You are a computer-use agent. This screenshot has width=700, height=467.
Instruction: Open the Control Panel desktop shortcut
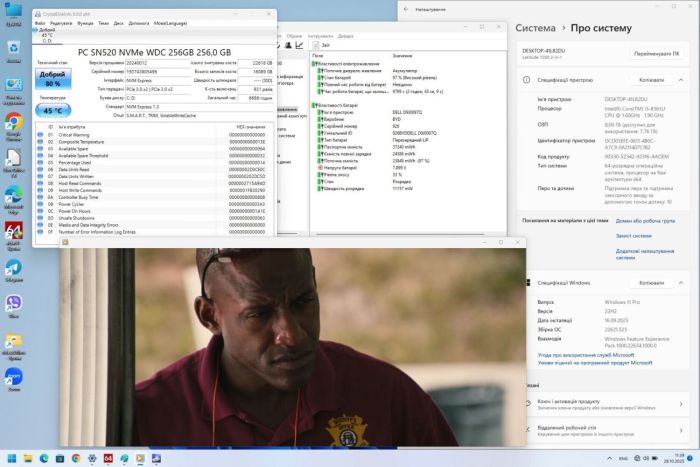click(x=13, y=92)
